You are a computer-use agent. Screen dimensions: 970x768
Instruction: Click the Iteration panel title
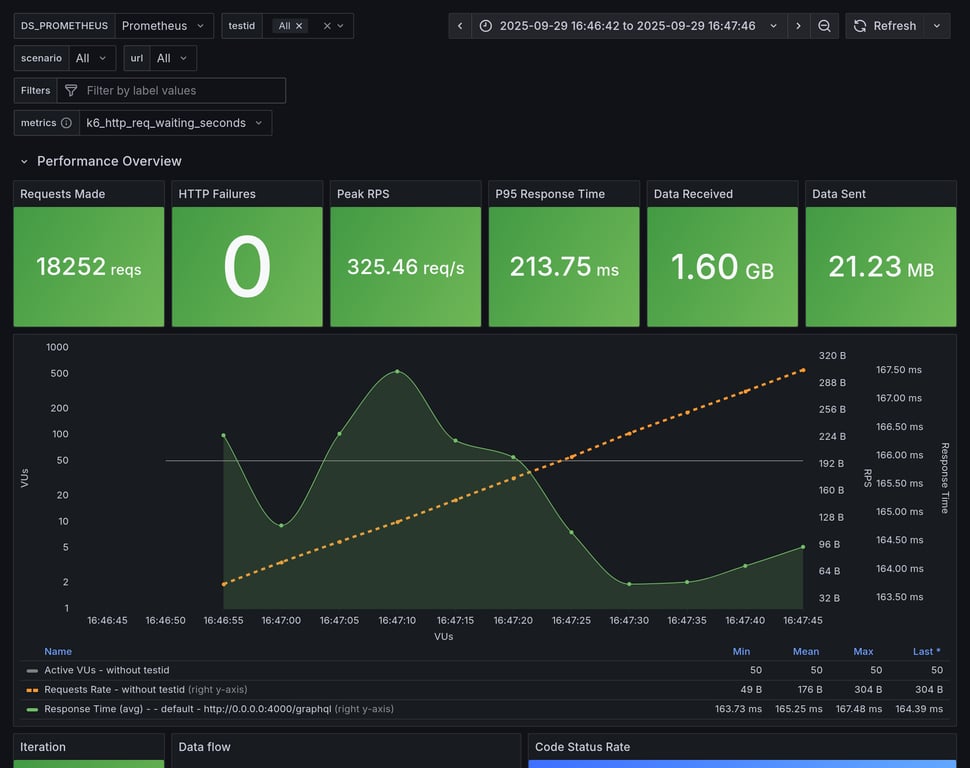[x=43, y=747]
